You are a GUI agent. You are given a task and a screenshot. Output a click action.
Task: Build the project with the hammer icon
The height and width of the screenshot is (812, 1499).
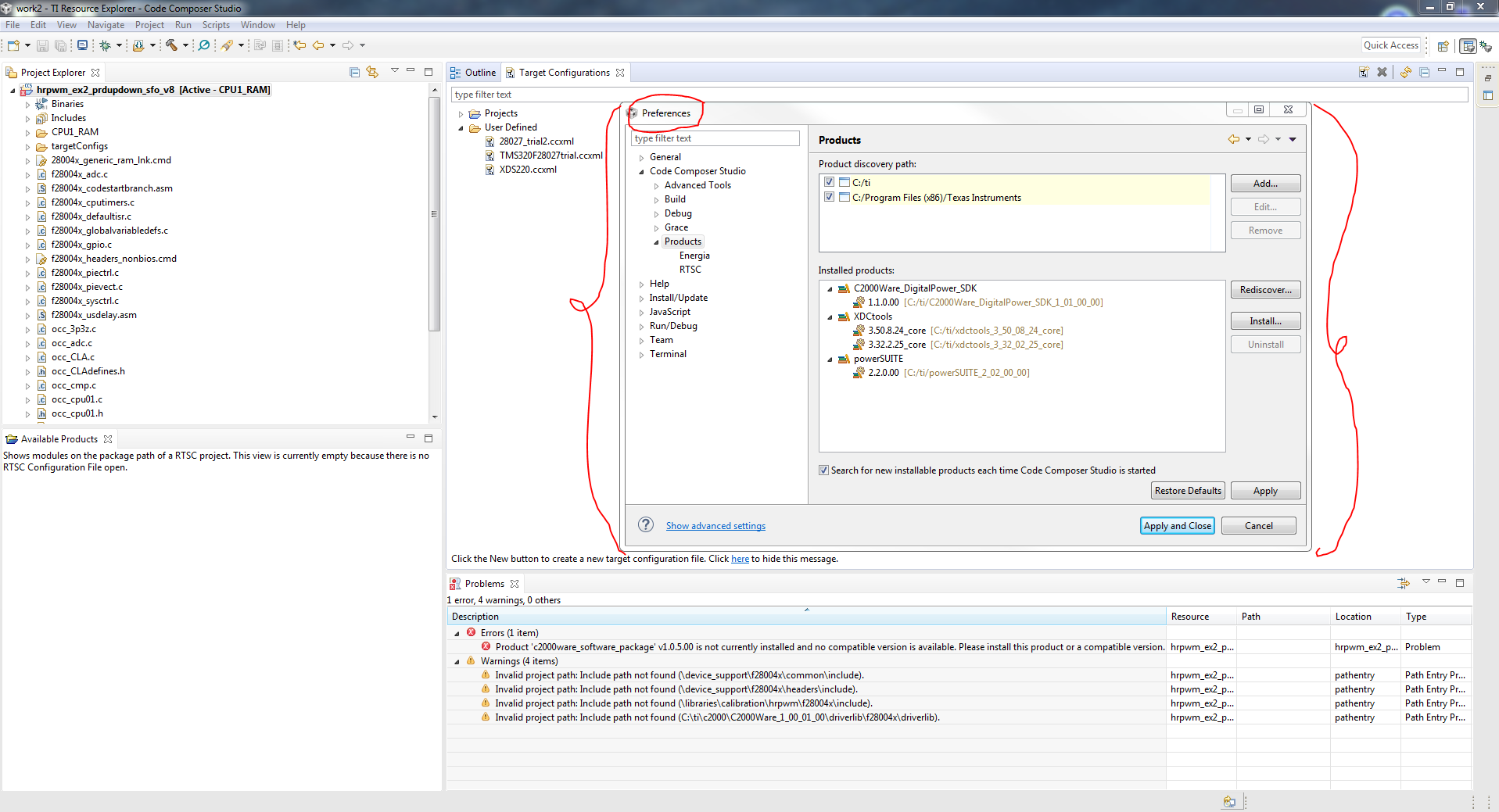pyautogui.click(x=171, y=45)
